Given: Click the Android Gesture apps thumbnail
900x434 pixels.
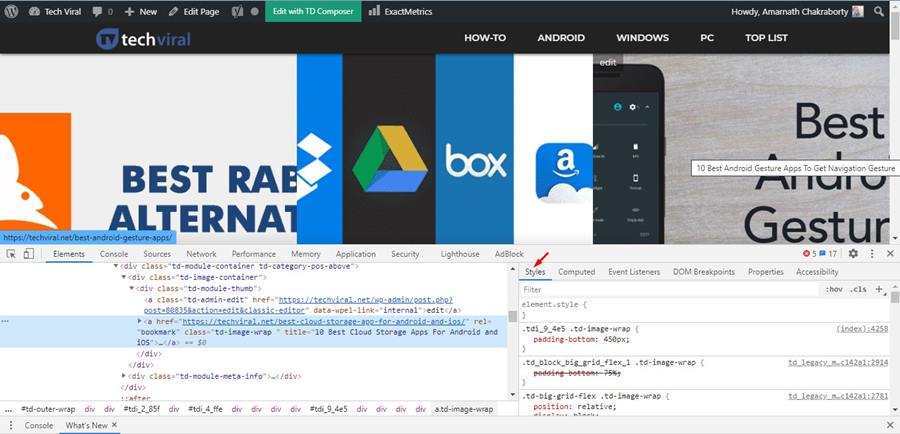Looking at the screenshot, I should tap(741, 149).
